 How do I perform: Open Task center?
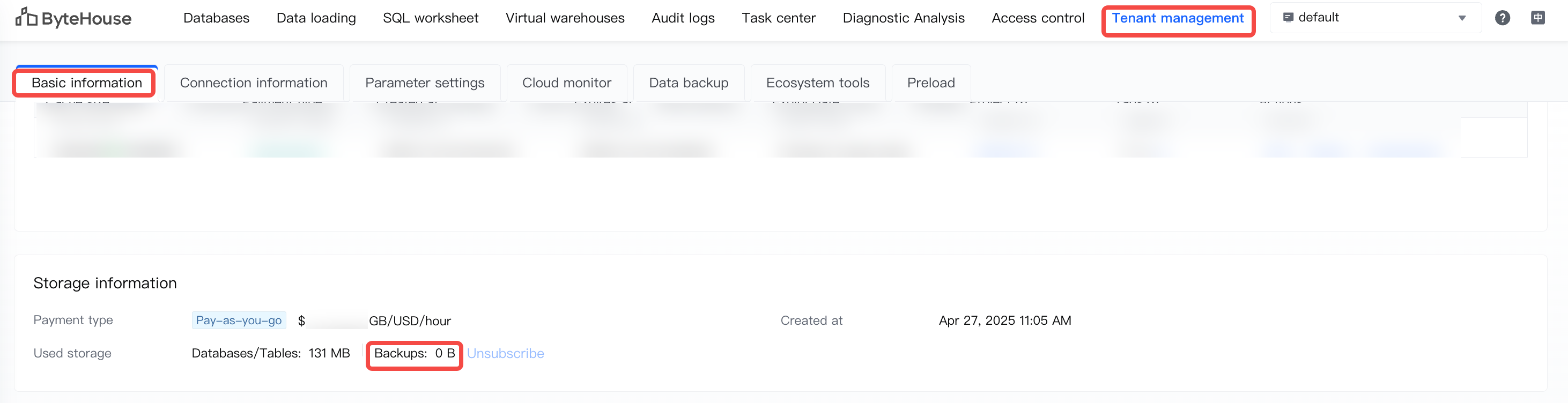pyautogui.click(x=779, y=18)
